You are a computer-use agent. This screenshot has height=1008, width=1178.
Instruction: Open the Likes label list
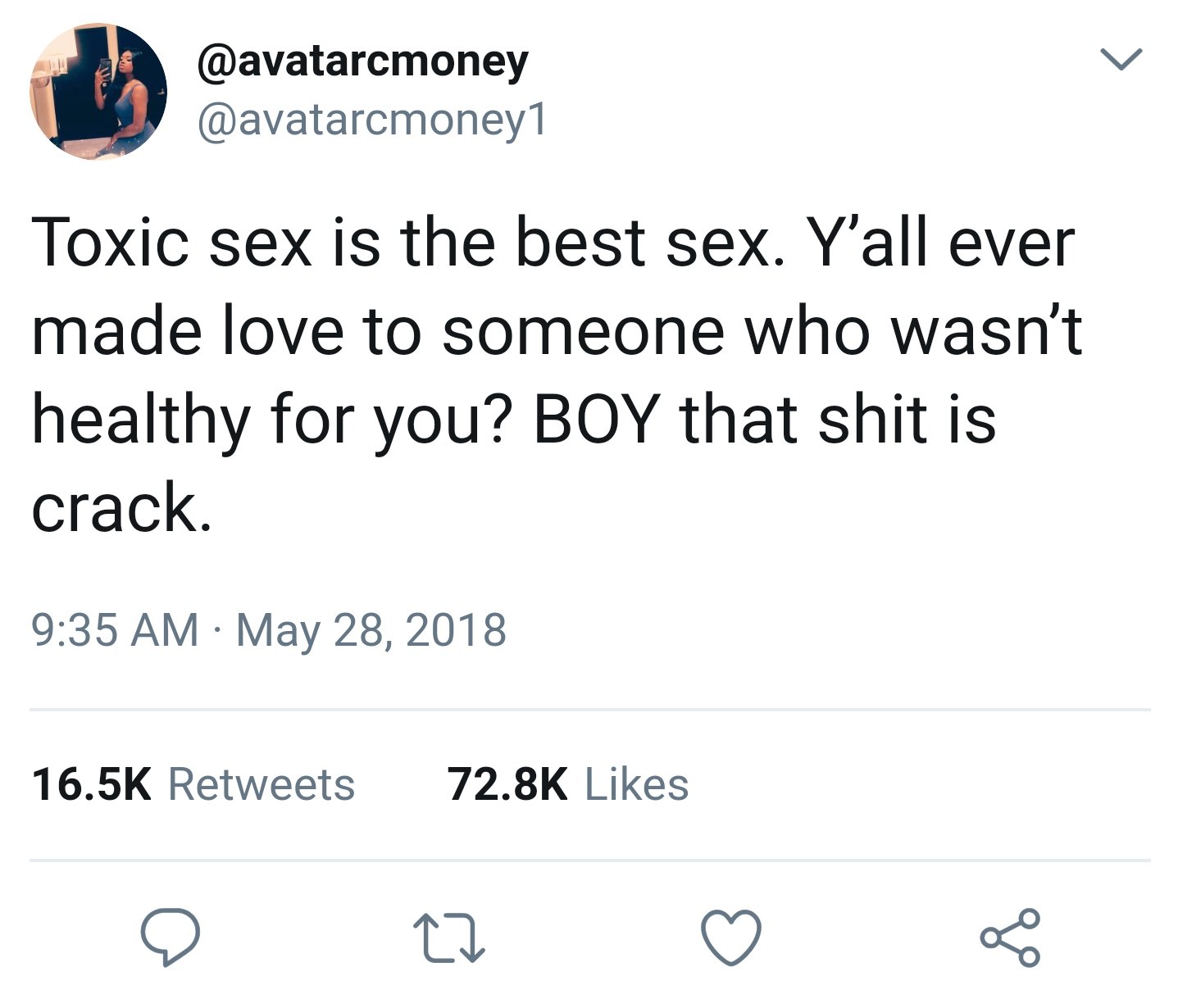[x=636, y=784]
